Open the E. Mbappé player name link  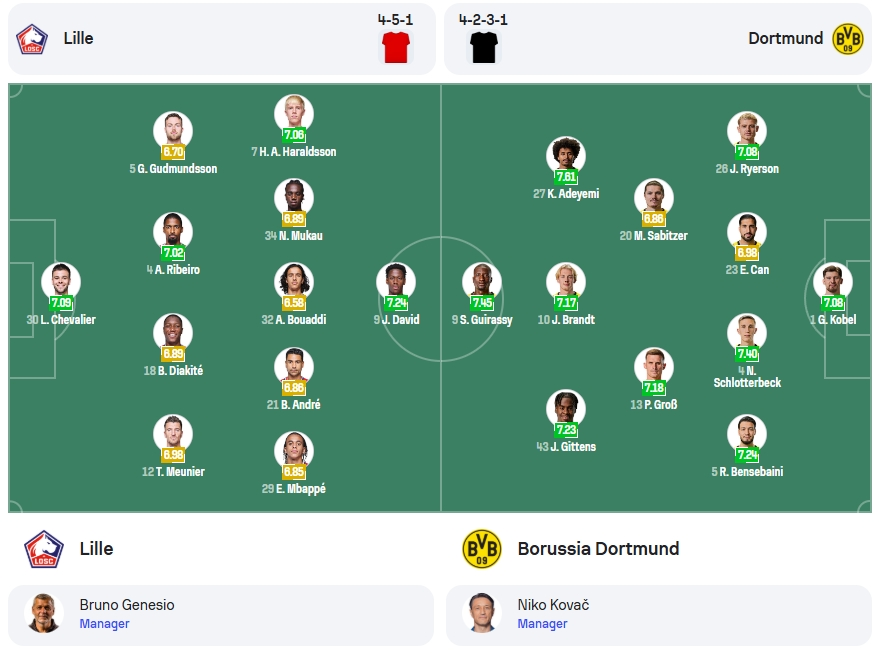[x=294, y=489]
